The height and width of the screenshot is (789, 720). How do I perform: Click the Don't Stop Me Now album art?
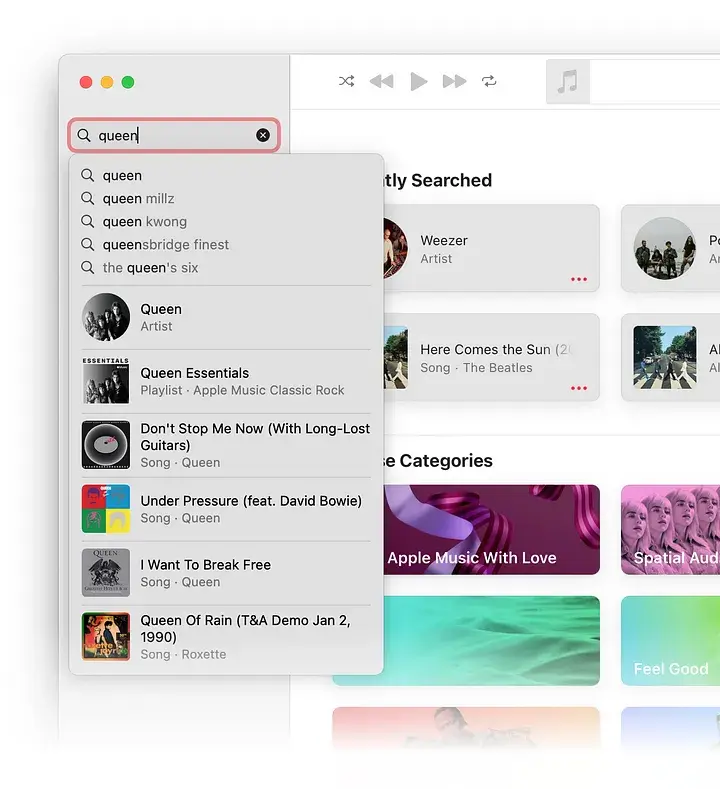pos(106,445)
